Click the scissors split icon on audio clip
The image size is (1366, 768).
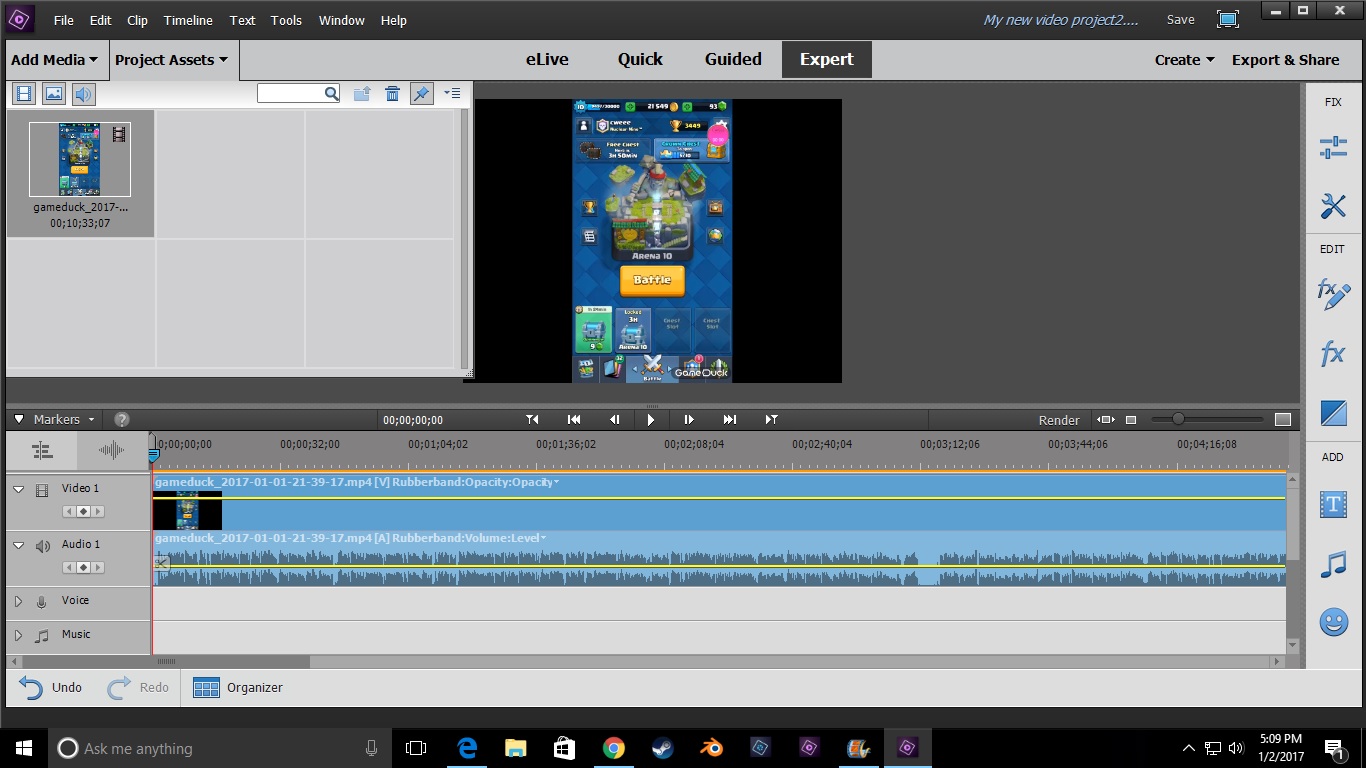161,563
